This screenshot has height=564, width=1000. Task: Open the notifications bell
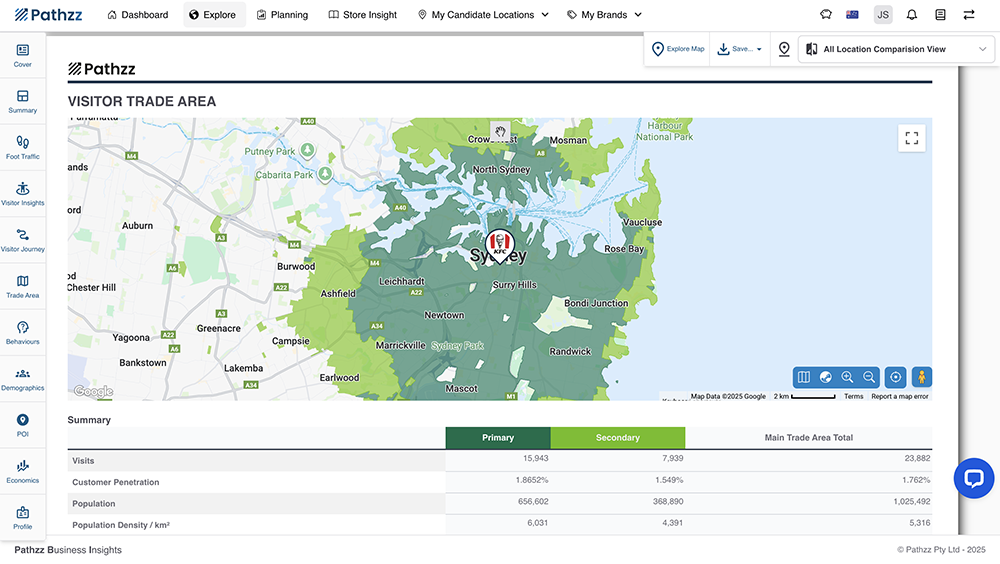tap(911, 15)
